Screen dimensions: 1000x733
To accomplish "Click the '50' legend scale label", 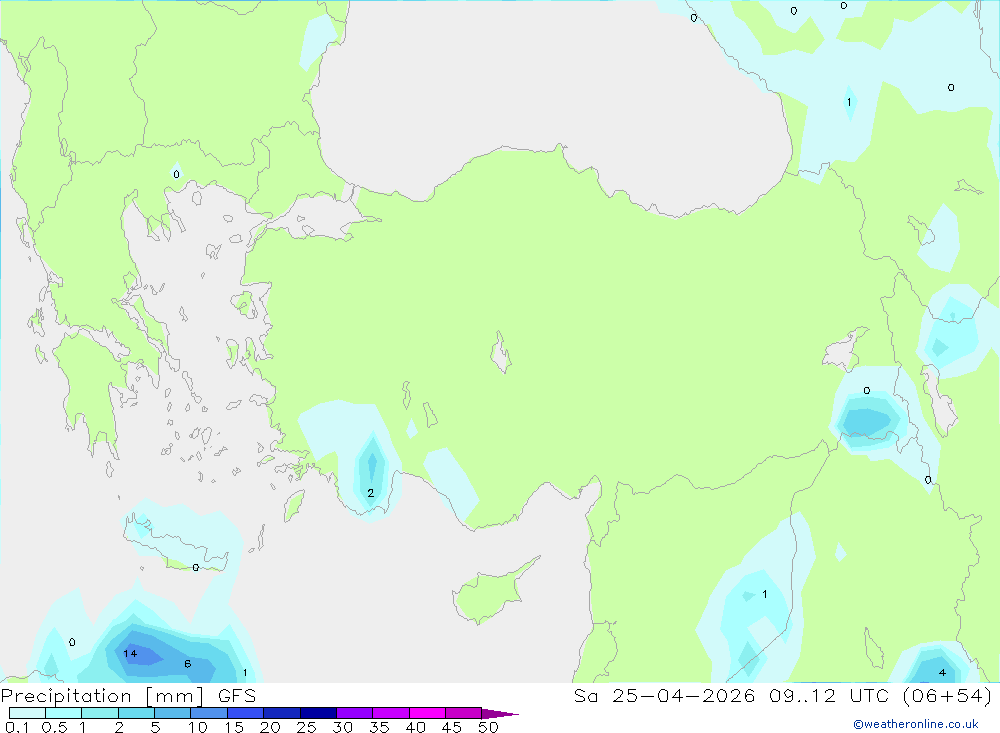I will click(489, 727).
